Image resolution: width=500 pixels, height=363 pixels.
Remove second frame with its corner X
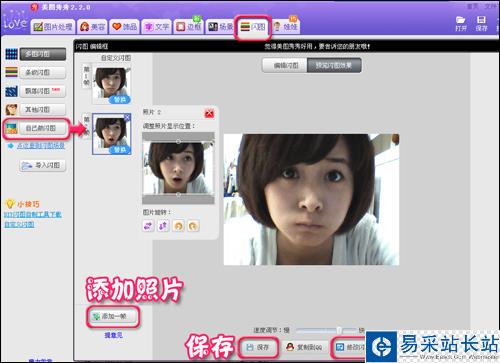tap(127, 117)
